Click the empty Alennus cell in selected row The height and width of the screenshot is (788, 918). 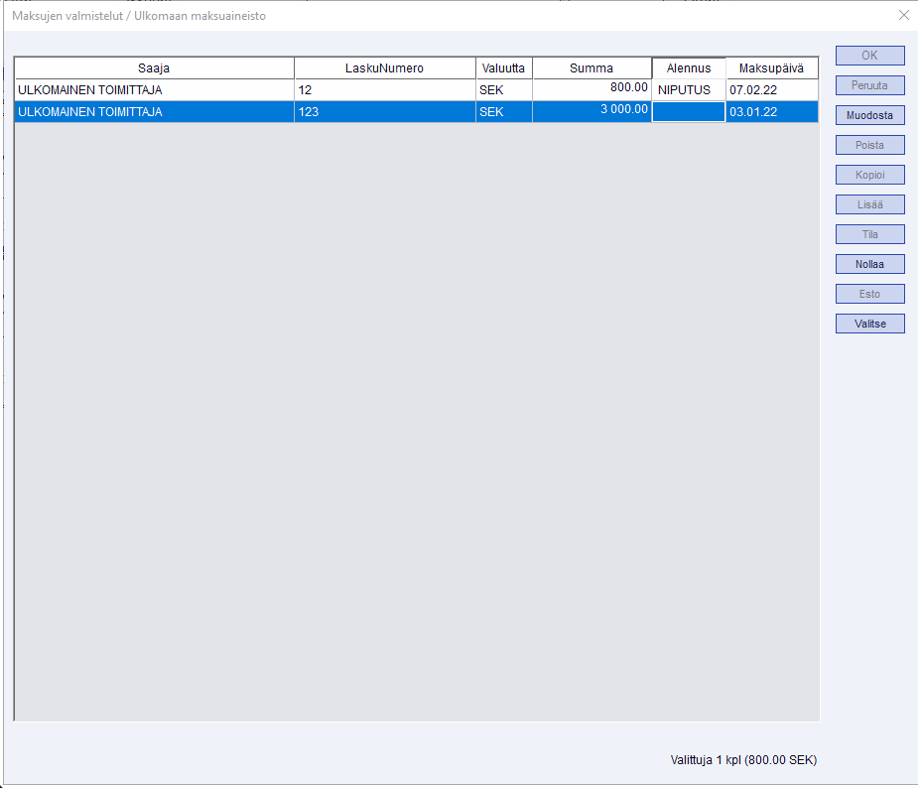click(x=688, y=112)
